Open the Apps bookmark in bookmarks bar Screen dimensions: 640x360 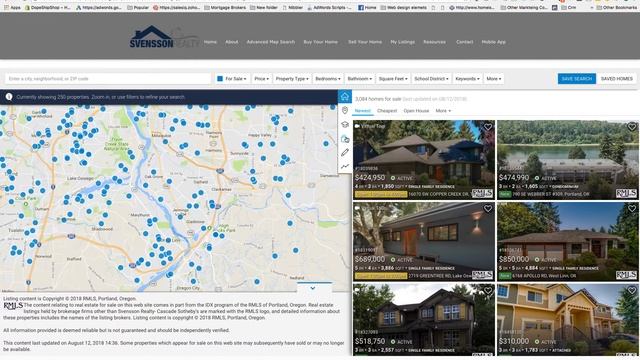12,7
